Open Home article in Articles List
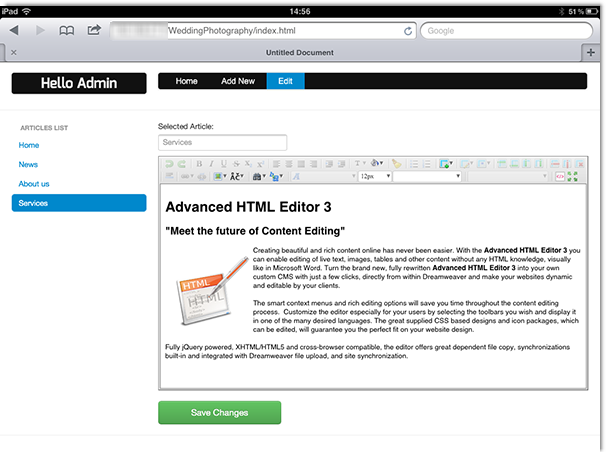 tap(29, 145)
